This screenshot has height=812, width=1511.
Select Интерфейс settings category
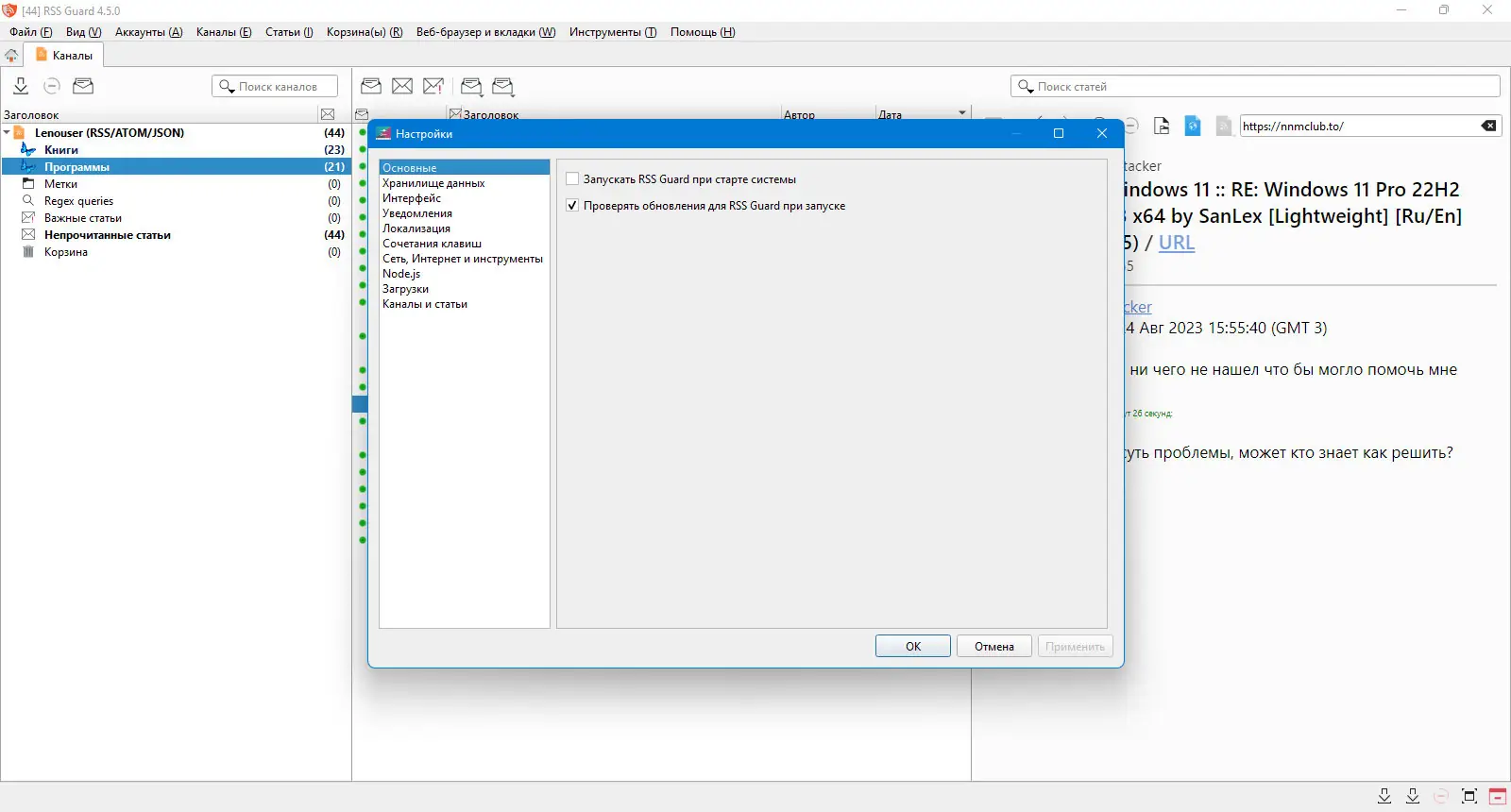[464, 198]
